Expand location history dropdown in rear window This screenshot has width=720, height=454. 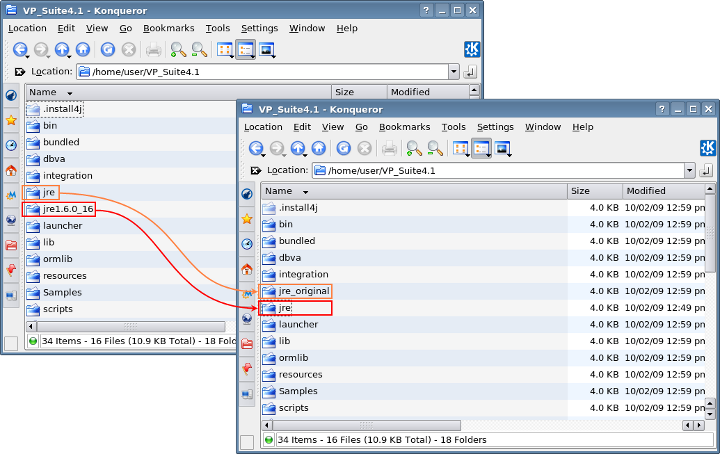(454, 72)
